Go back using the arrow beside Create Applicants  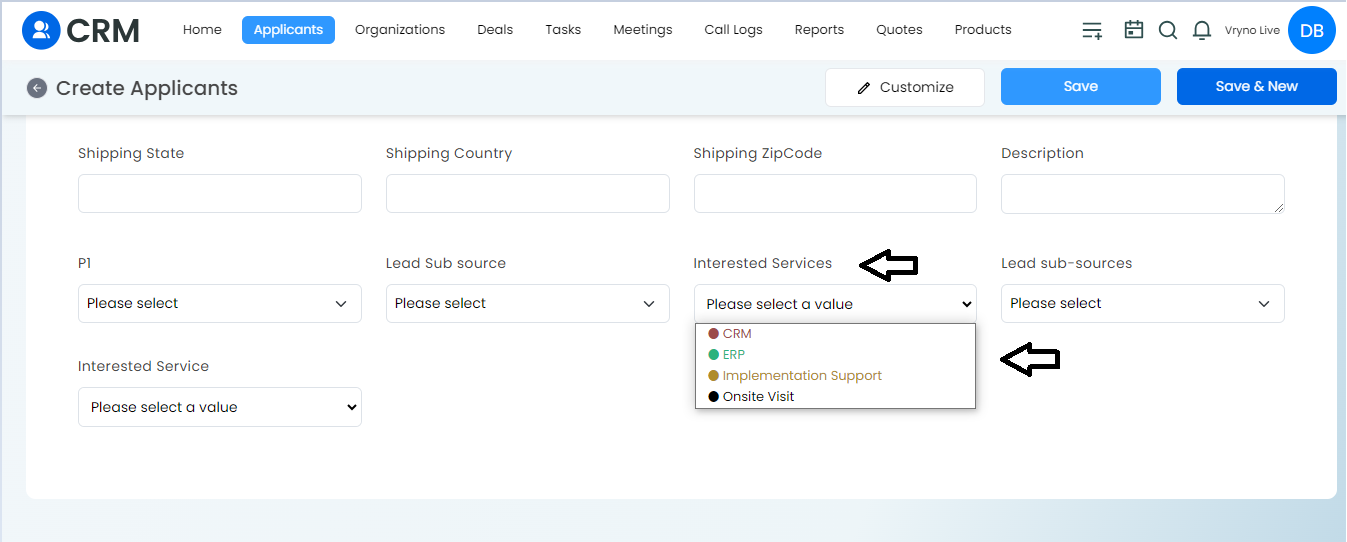37,88
